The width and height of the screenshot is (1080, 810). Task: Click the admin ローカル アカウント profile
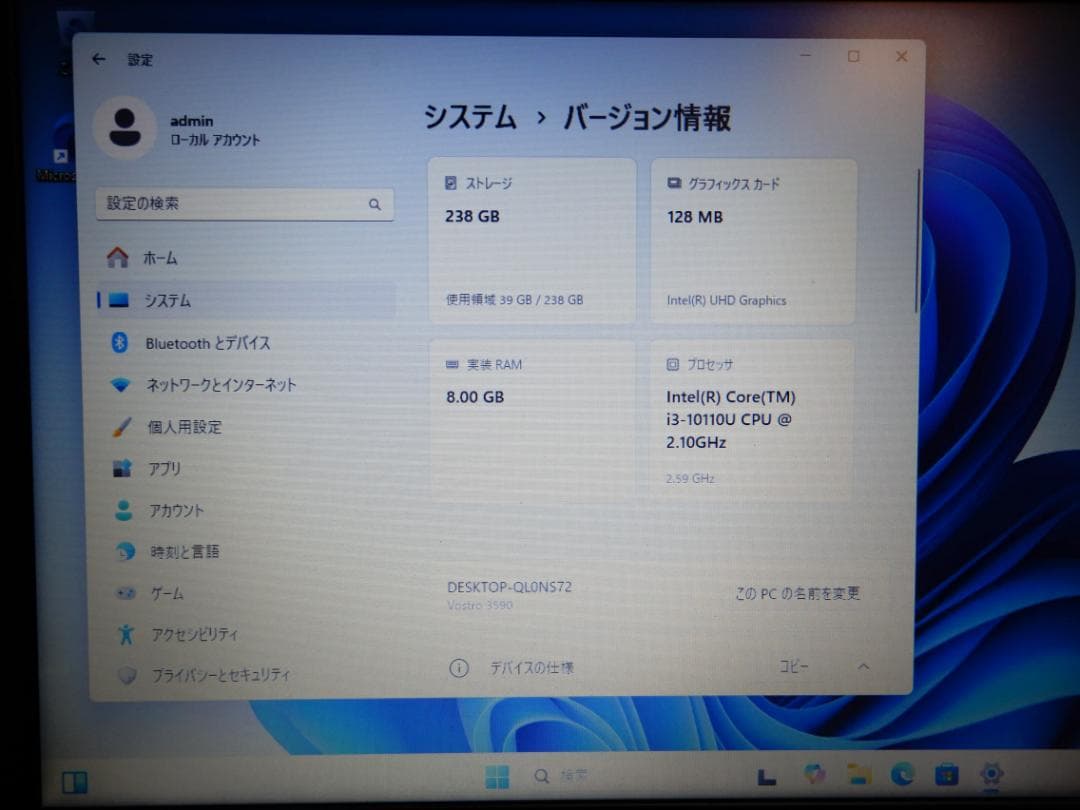point(179,129)
